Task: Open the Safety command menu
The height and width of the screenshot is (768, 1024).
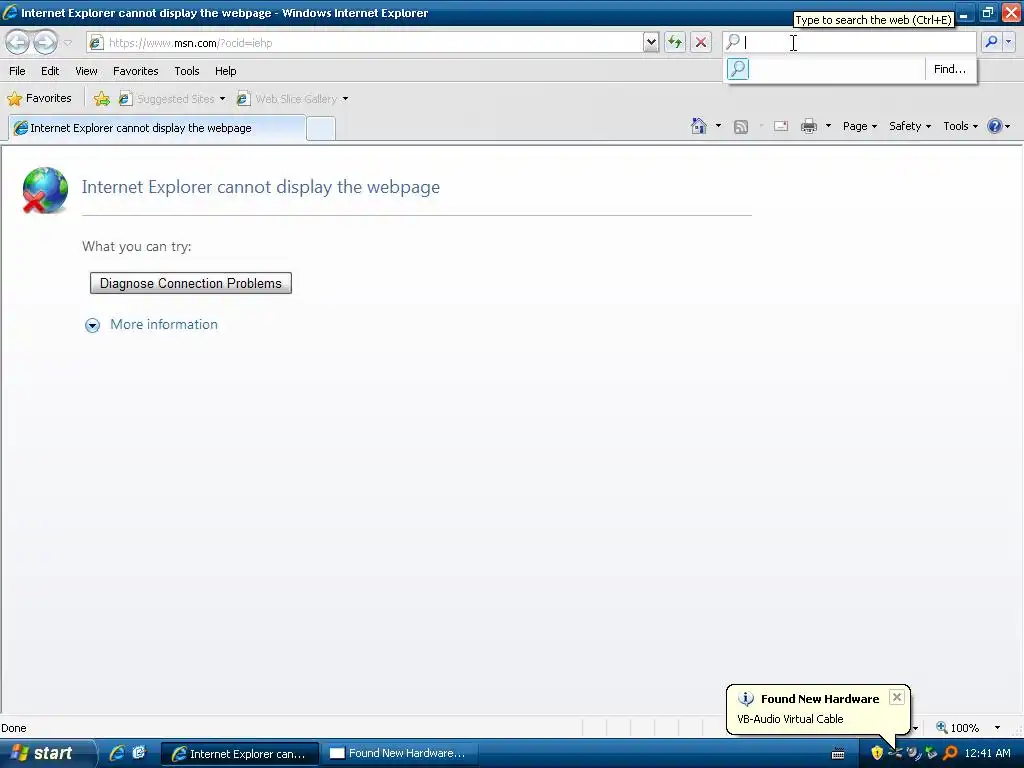Action: tap(910, 126)
